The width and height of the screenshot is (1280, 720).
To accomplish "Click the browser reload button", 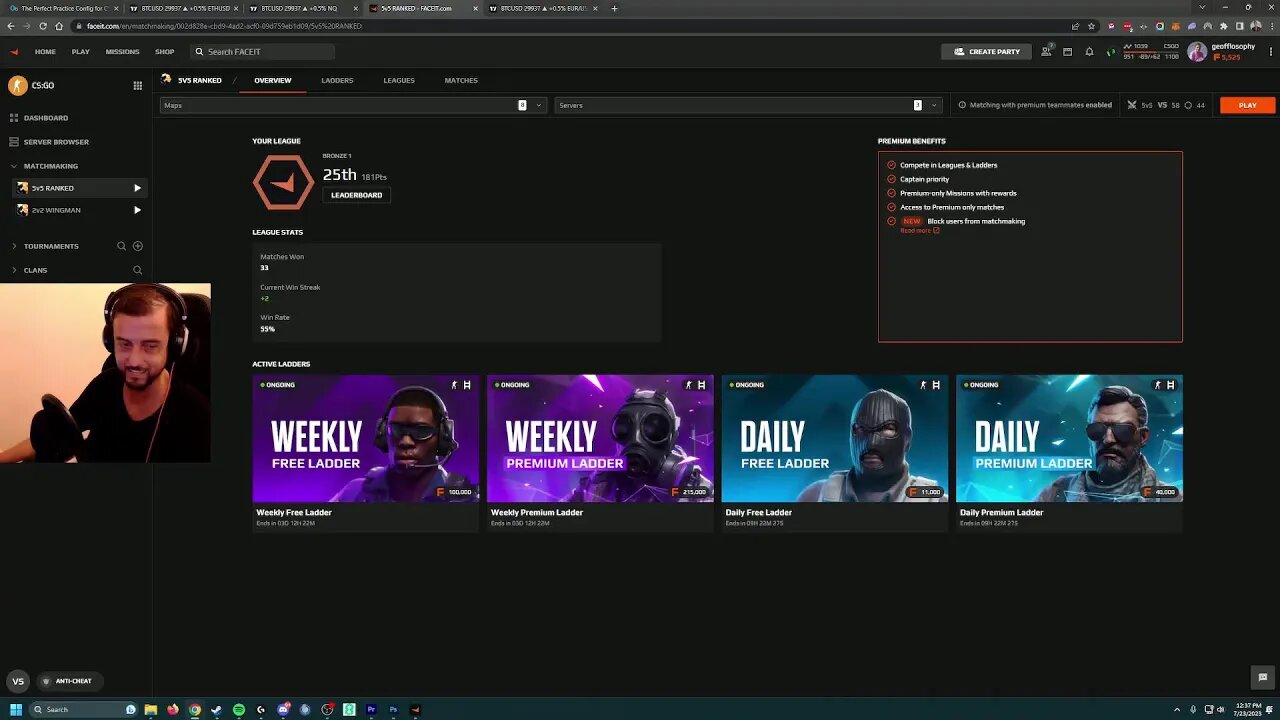I will pyautogui.click(x=41, y=26).
